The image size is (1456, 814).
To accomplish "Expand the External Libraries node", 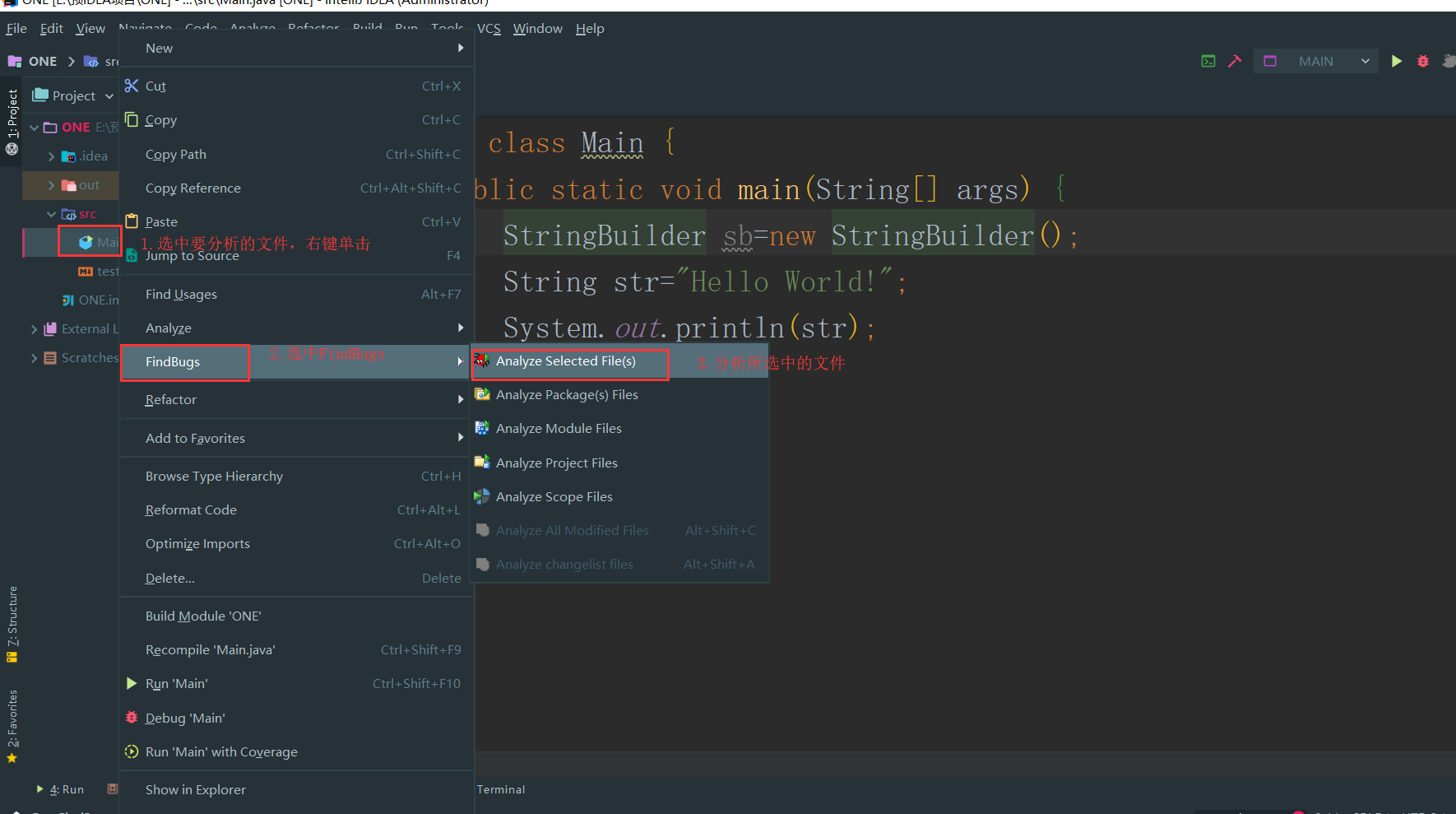I will pyautogui.click(x=34, y=329).
